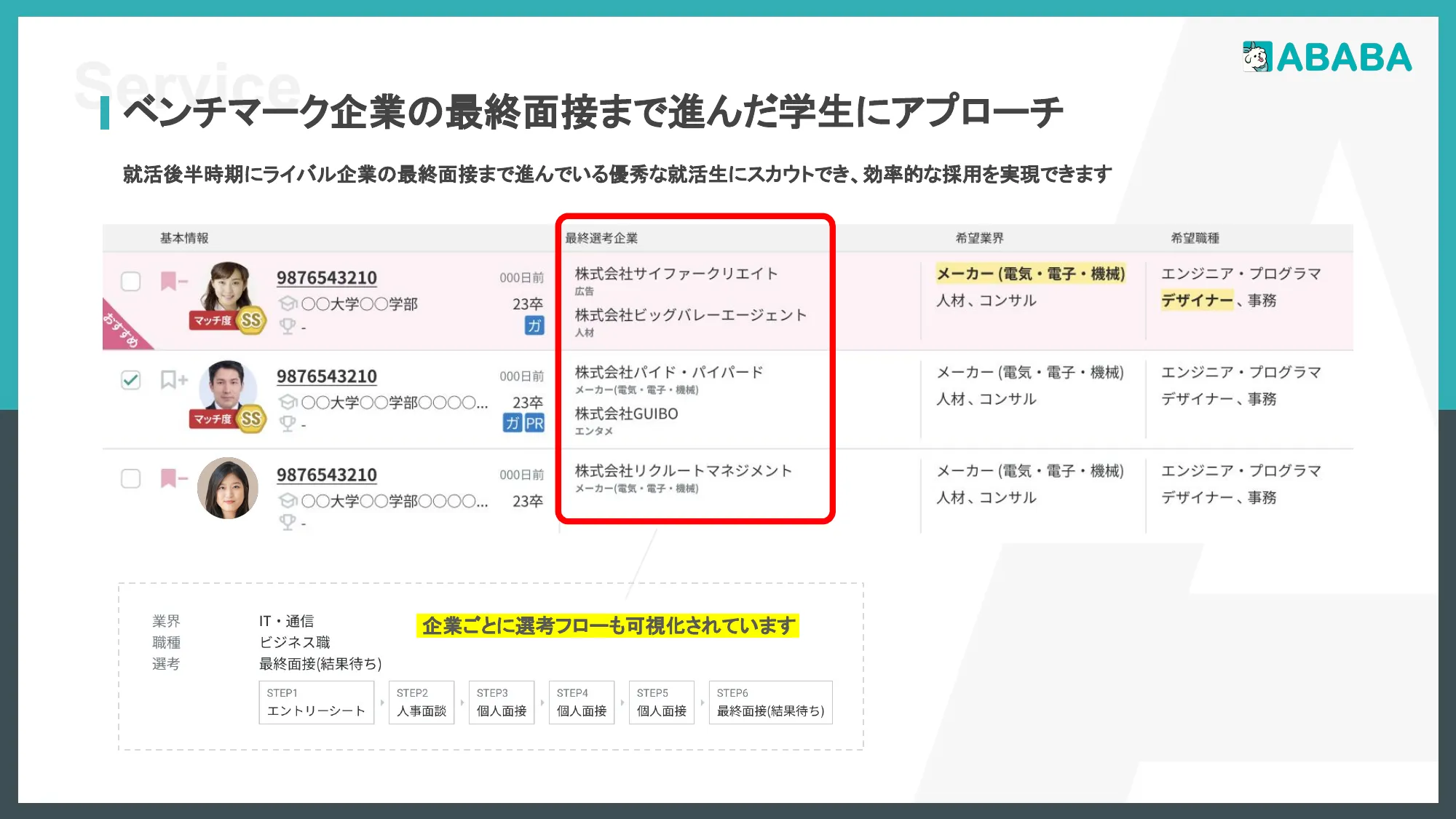Click trophy icon in the リクルートマネジメント row
The height and width of the screenshot is (819, 1456).
click(288, 522)
